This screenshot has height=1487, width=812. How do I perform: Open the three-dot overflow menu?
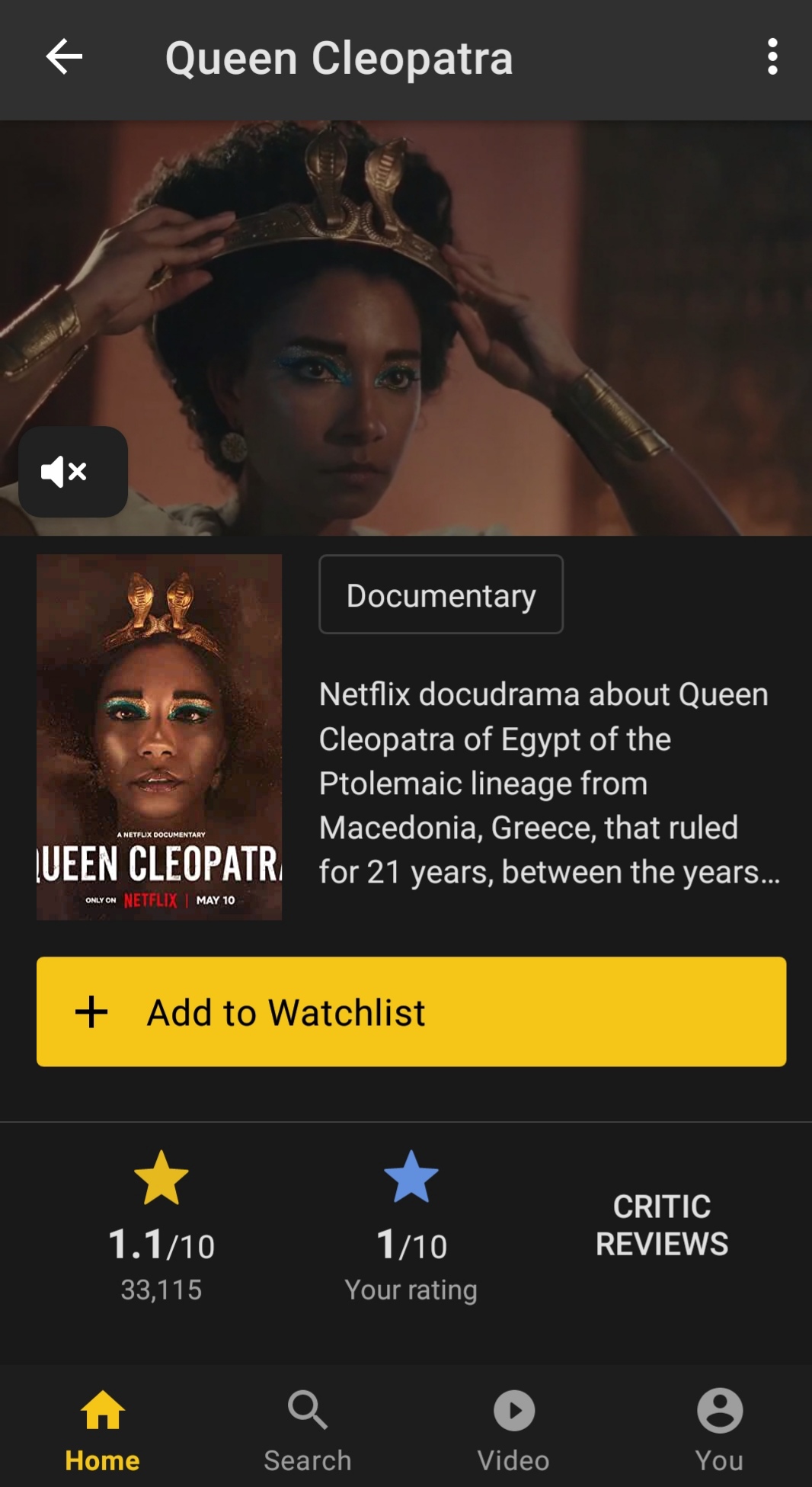(x=772, y=57)
